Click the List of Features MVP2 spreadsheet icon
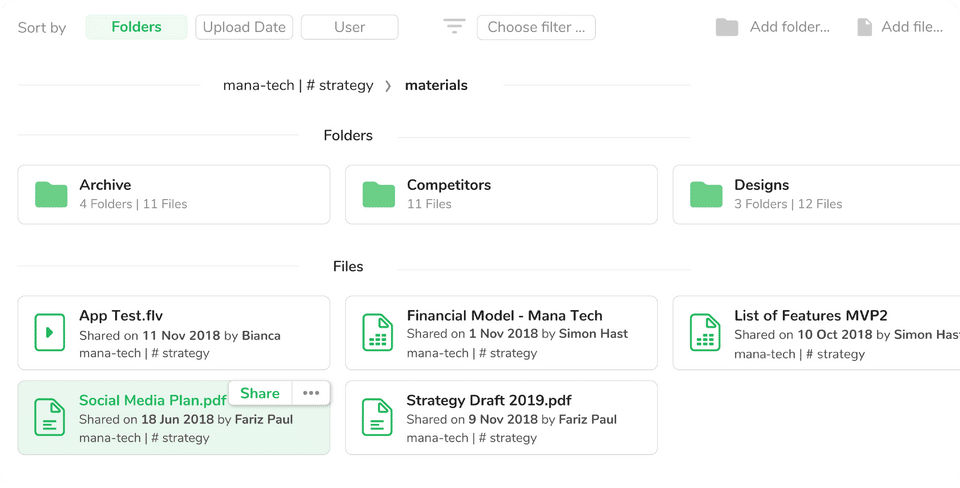Screen dimensions: 960x488 pyautogui.click(x=705, y=332)
